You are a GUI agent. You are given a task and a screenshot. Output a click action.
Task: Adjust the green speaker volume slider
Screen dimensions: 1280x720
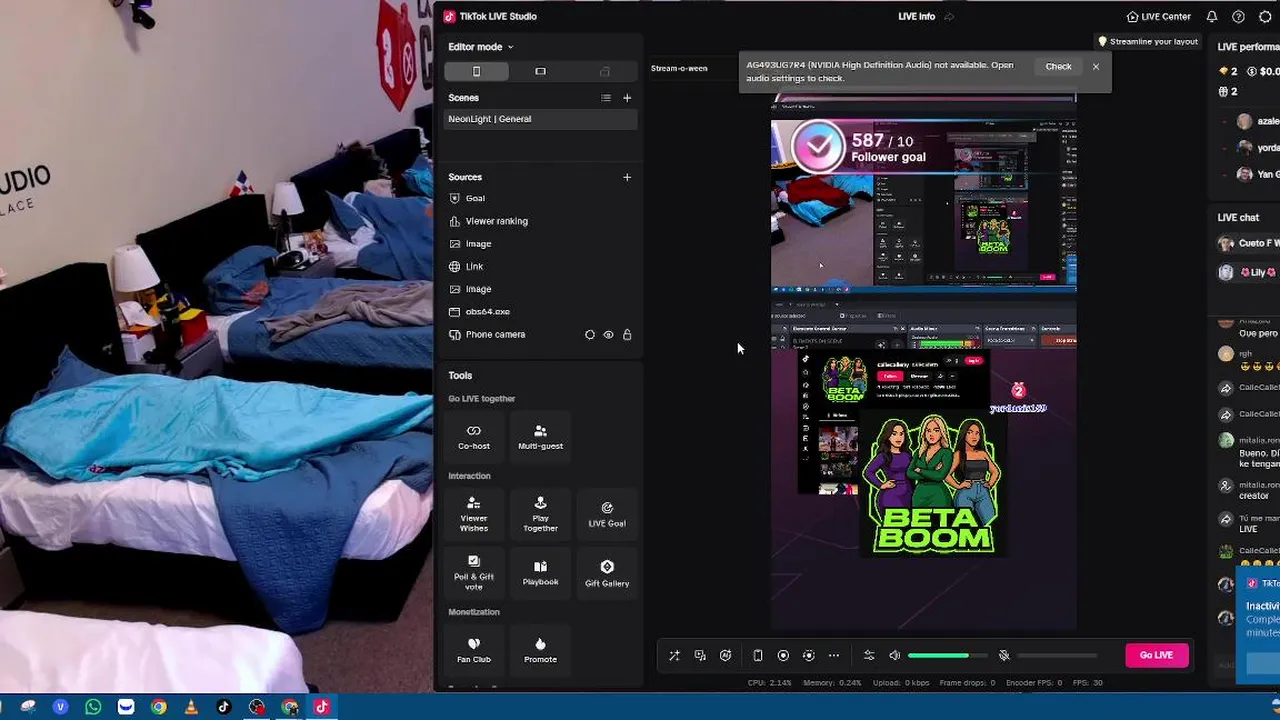coord(947,656)
